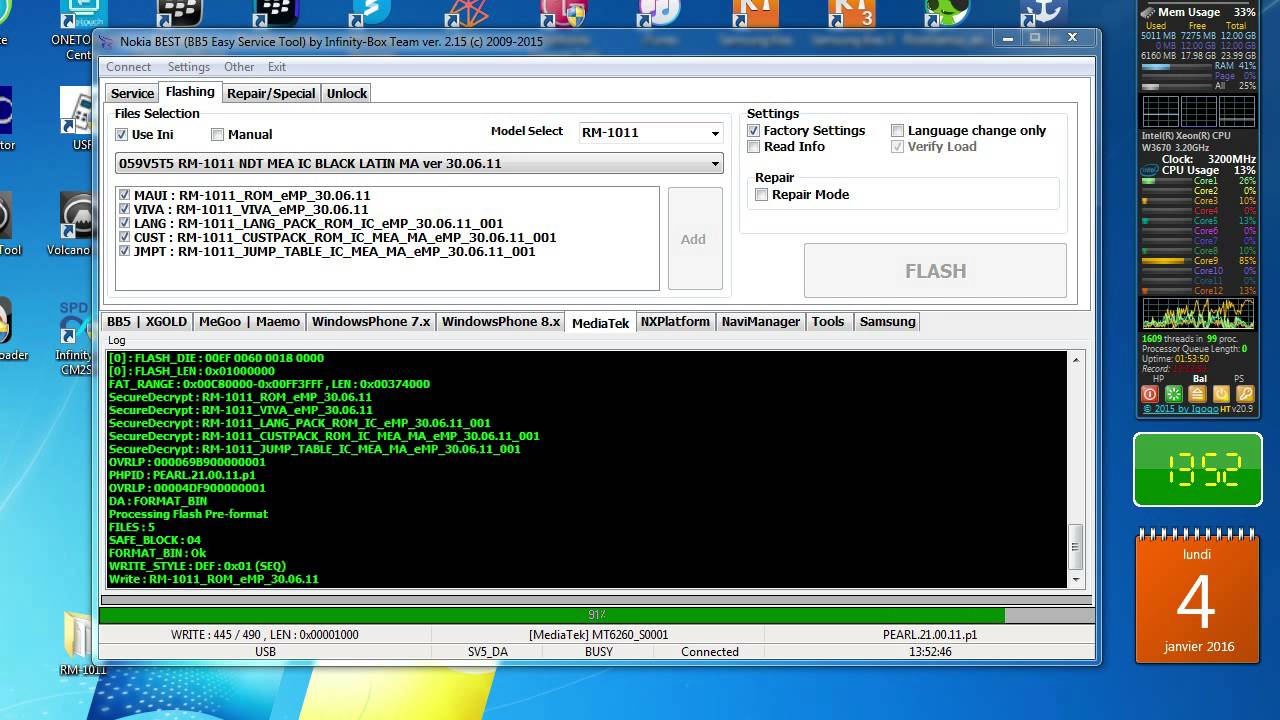Click the log scrollbar down arrow
This screenshot has width=1280, height=720.
click(1077, 579)
